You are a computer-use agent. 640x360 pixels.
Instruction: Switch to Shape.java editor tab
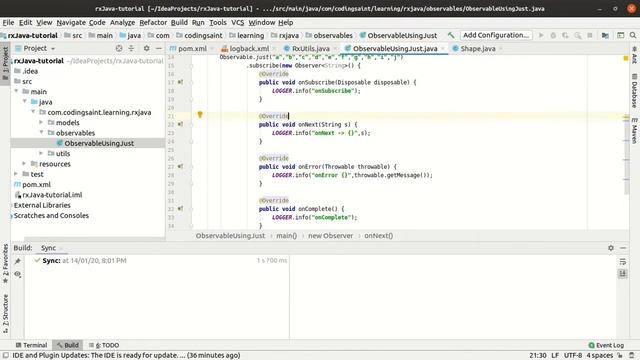(x=478, y=49)
